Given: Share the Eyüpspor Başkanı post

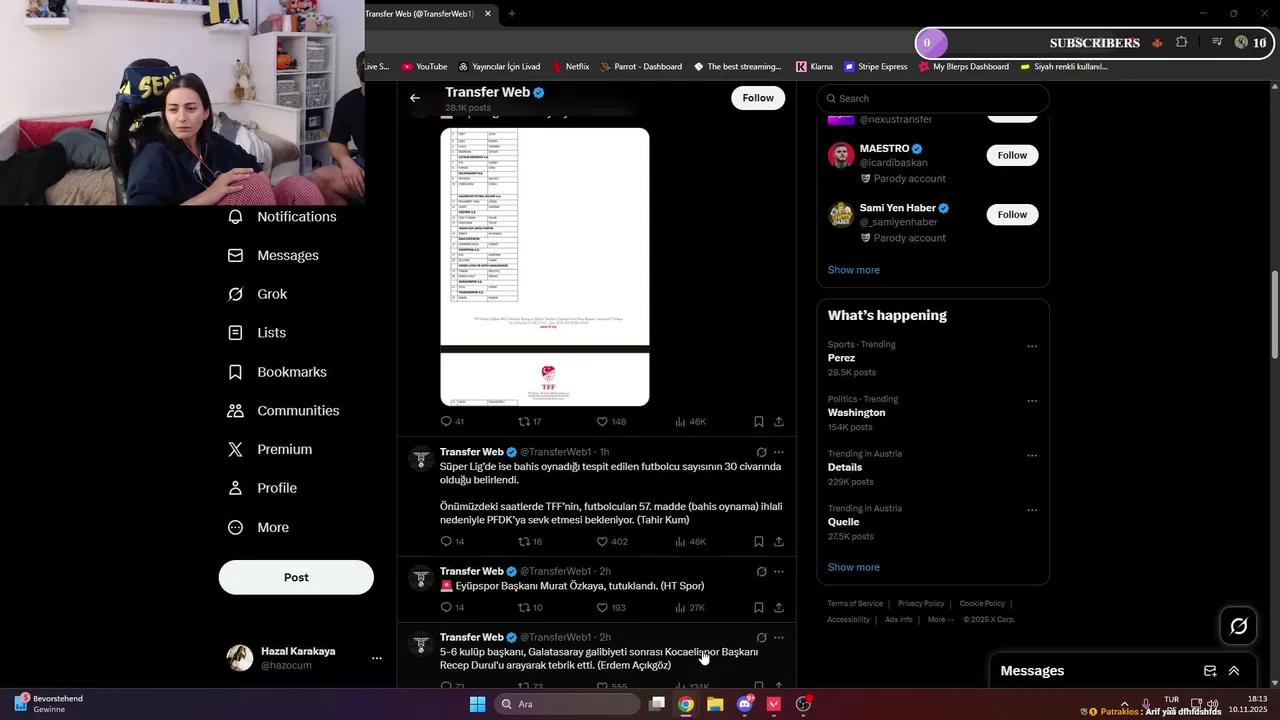Looking at the screenshot, I should click(779, 607).
